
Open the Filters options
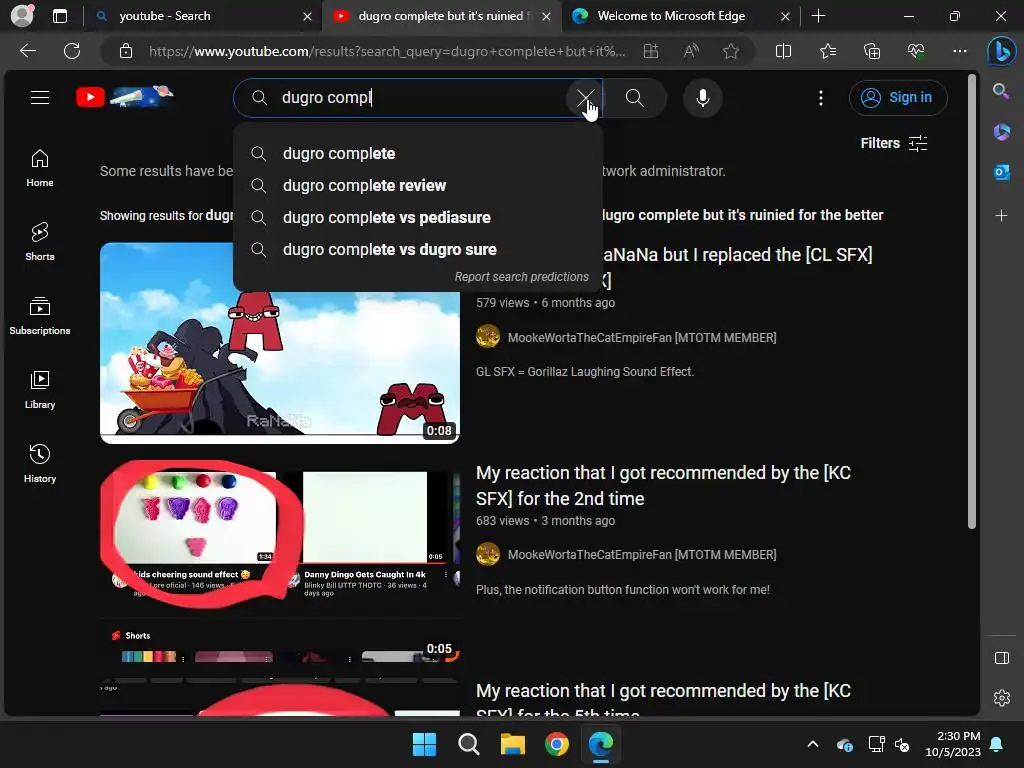894,143
